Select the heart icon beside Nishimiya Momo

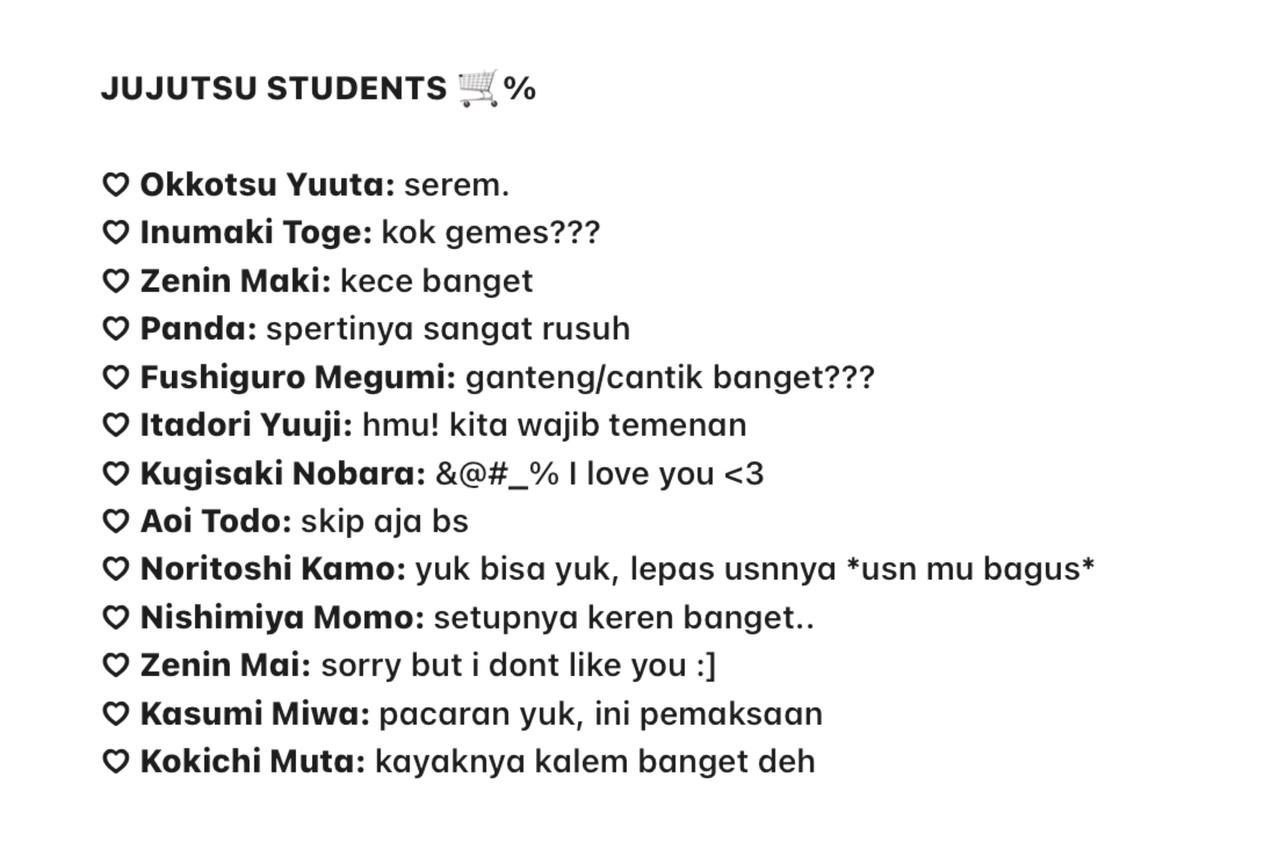[x=116, y=618]
